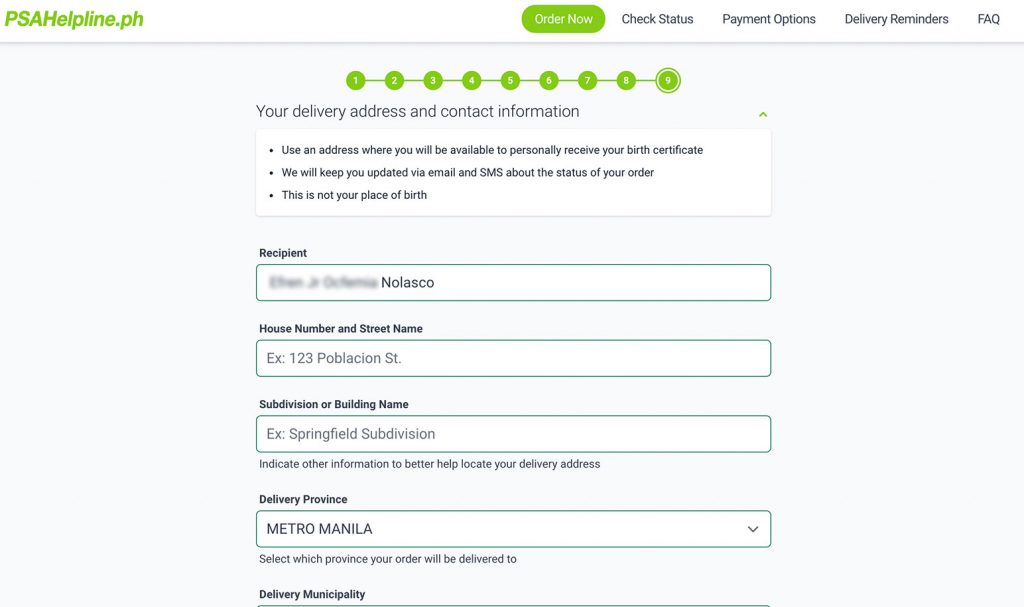This screenshot has height=607, width=1024.
Task: Select current step 9 circle
Action: (x=667, y=80)
